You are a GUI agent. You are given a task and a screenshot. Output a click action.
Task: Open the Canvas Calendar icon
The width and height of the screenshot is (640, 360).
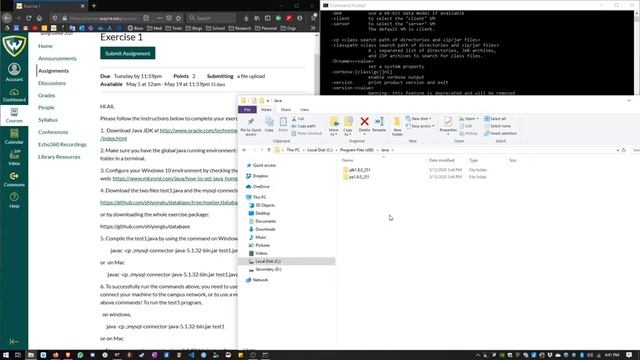(14, 137)
